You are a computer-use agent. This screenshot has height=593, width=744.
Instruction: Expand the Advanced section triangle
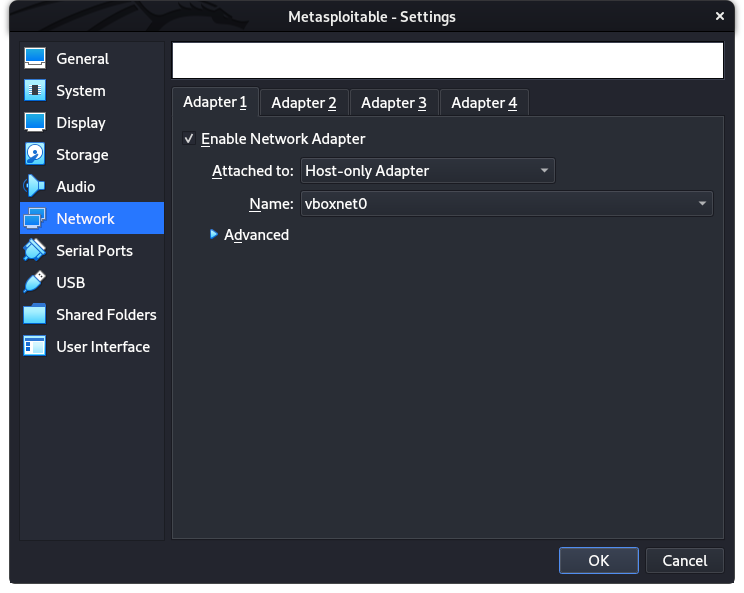(214, 235)
